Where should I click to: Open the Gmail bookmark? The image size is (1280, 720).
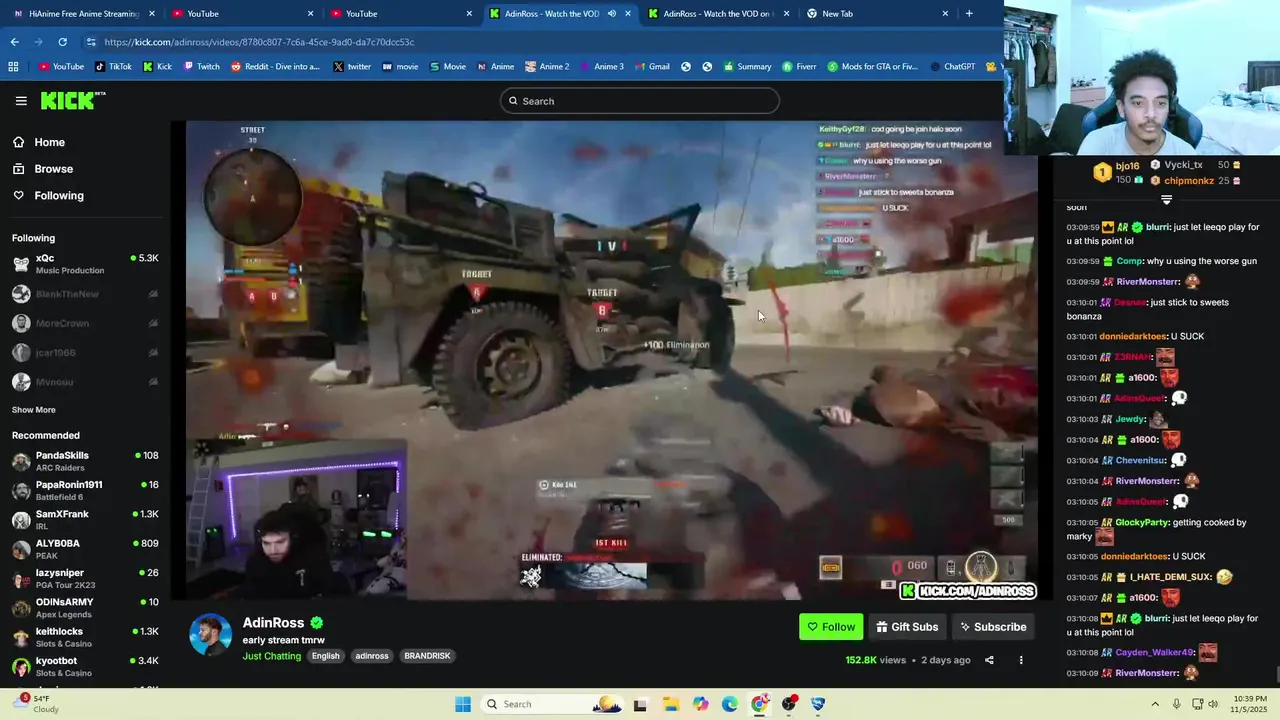pos(652,67)
